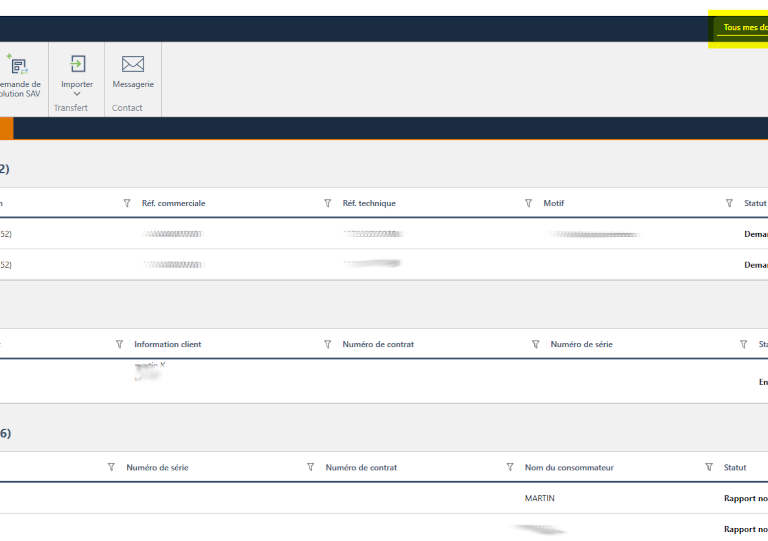This screenshot has width=768, height=541.
Task: Filter by Motif funnel icon
Action: point(529,203)
